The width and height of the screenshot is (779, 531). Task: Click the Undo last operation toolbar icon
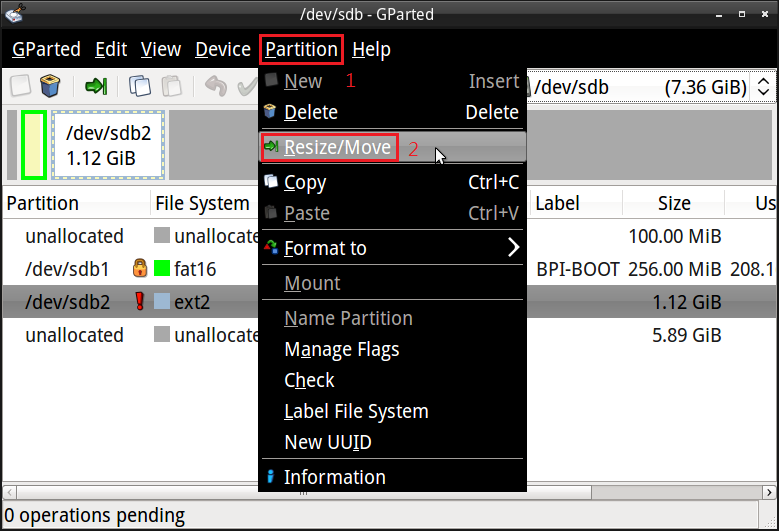(215, 86)
